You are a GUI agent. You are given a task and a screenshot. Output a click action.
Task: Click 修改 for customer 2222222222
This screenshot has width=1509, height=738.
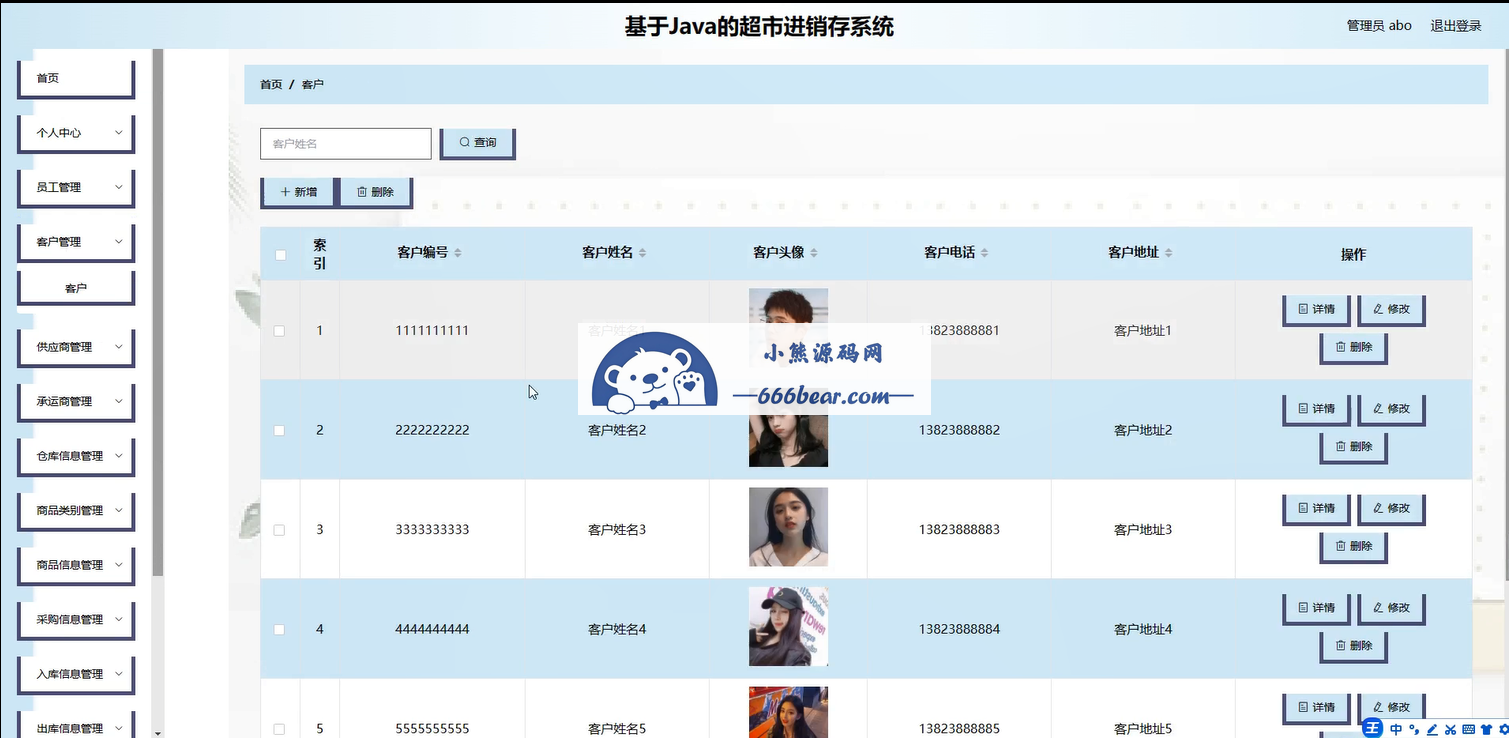(1391, 409)
